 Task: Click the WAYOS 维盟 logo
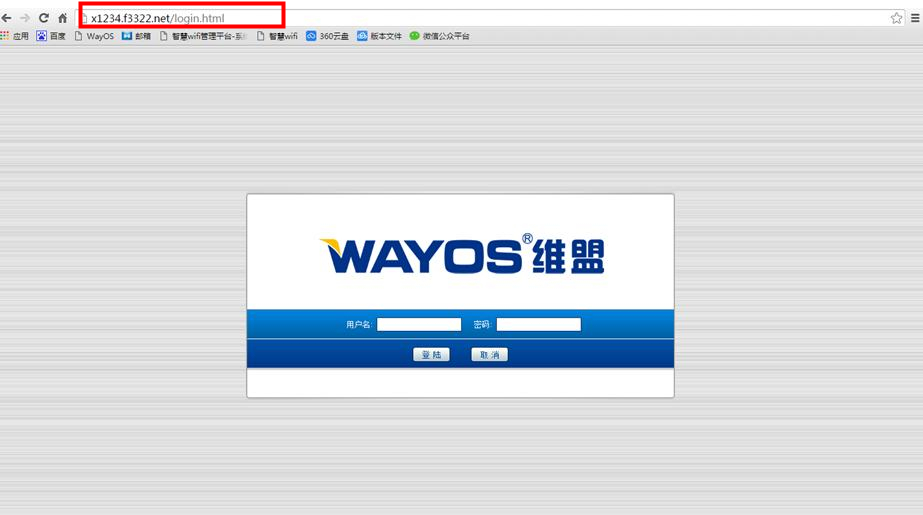pyautogui.click(x=462, y=254)
